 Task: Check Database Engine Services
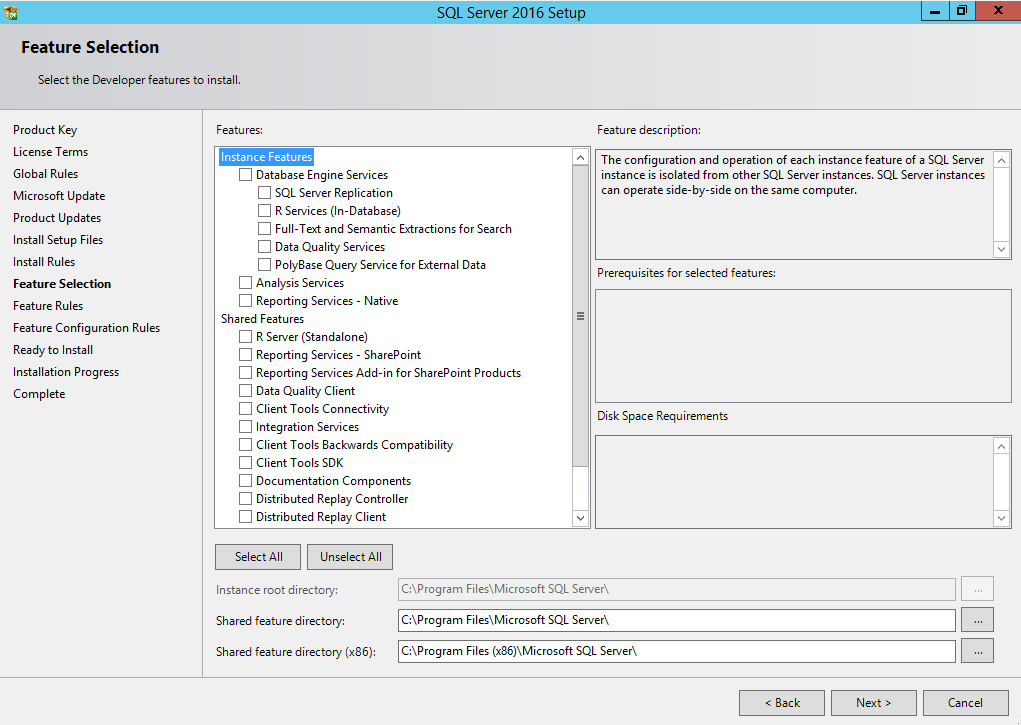pos(245,175)
